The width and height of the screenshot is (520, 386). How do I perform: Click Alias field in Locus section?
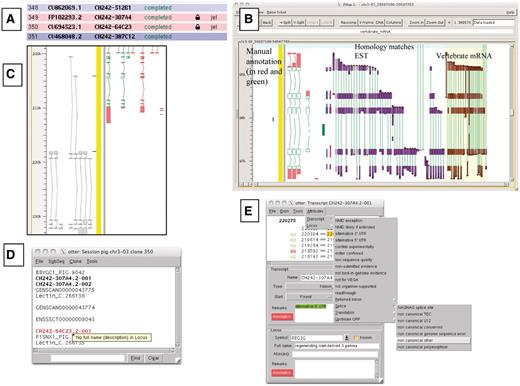click(335, 354)
